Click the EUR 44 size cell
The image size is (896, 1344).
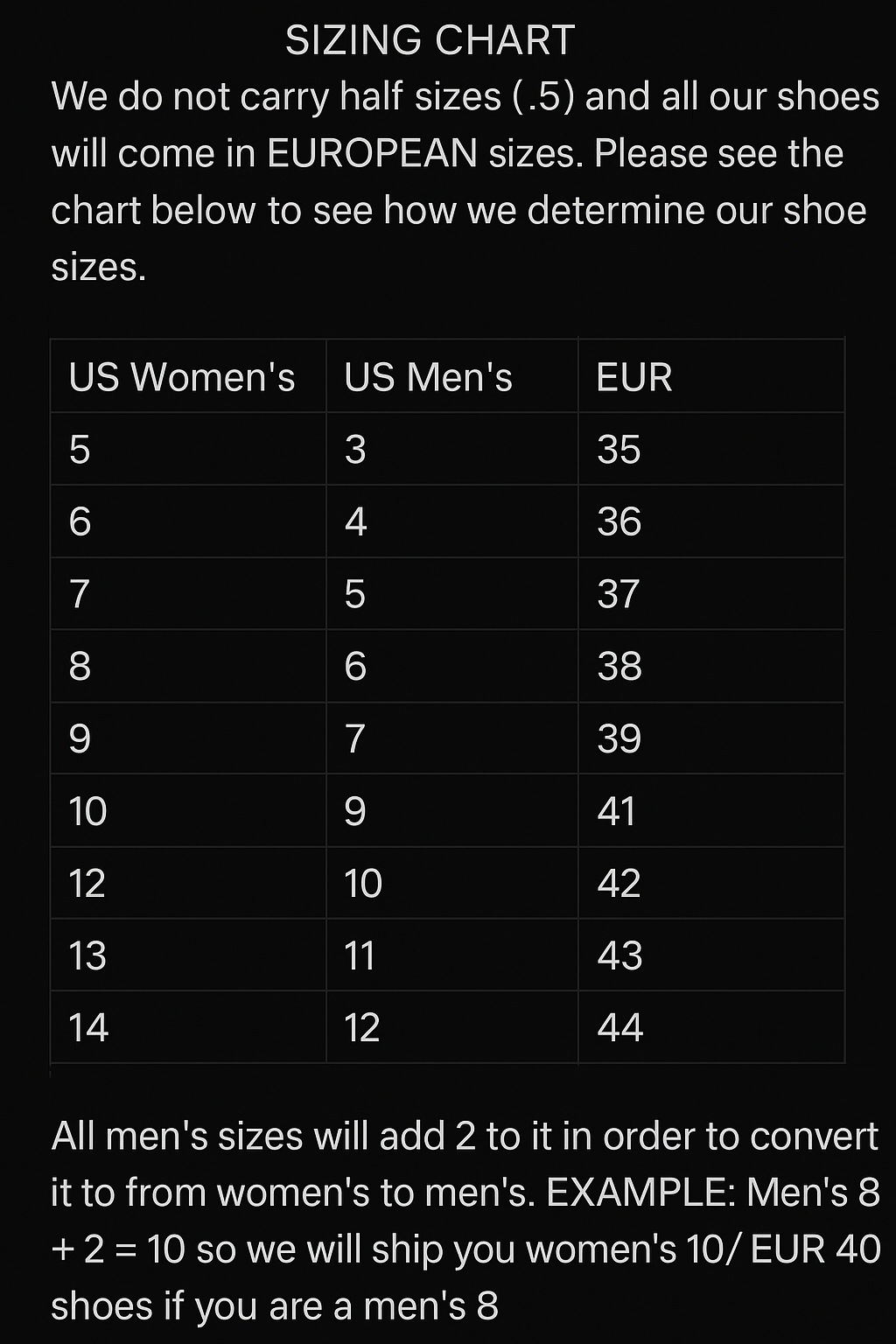[619, 1027]
